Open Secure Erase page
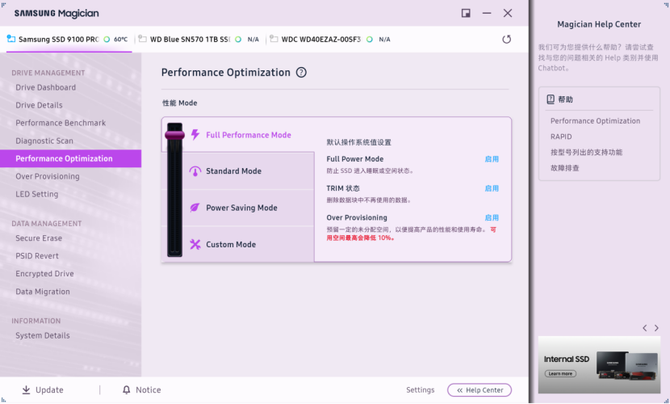The width and height of the screenshot is (670, 404). pyautogui.click(x=38, y=238)
